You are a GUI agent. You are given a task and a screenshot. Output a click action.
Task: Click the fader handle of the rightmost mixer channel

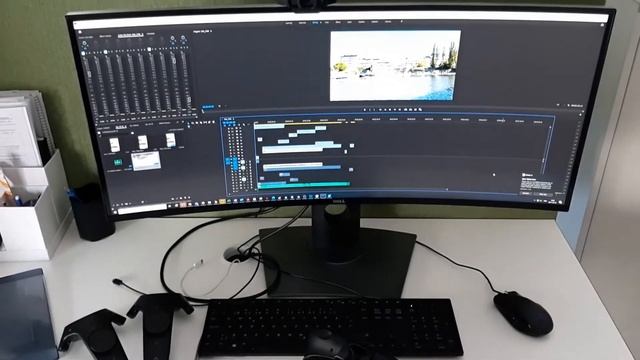188,99
